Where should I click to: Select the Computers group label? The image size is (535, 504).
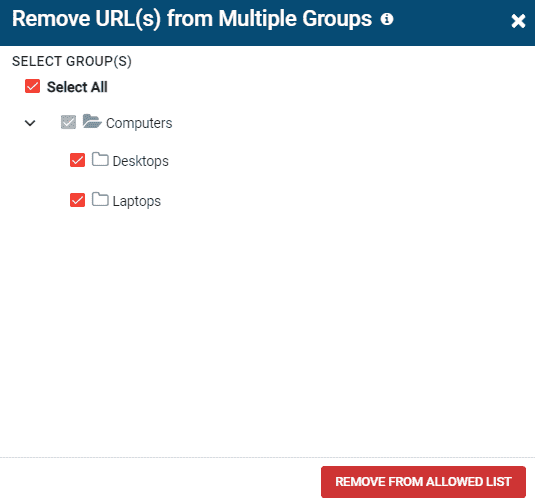(x=139, y=123)
